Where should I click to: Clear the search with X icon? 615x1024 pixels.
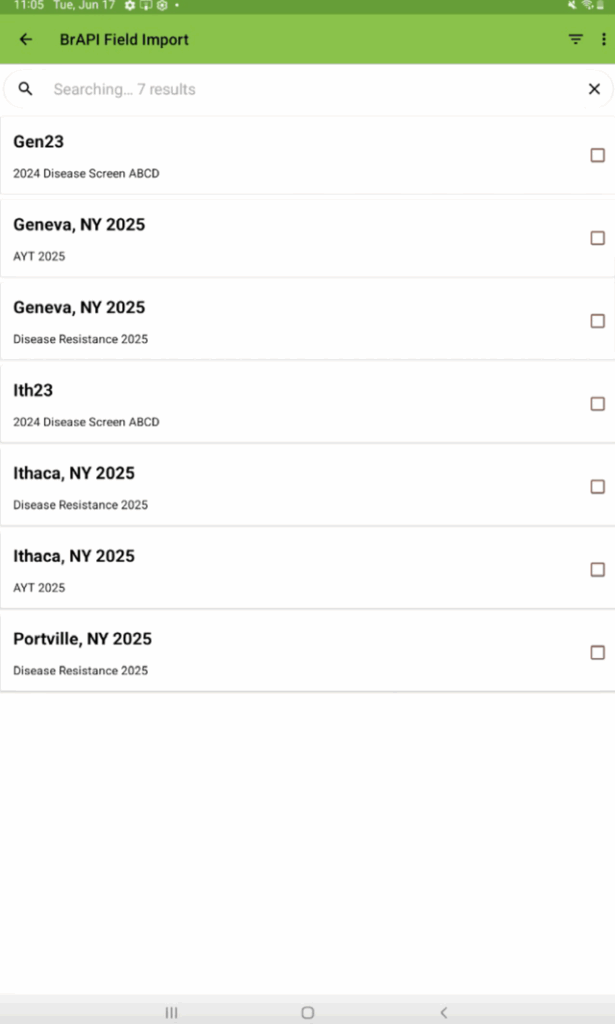[x=594, y=89]
